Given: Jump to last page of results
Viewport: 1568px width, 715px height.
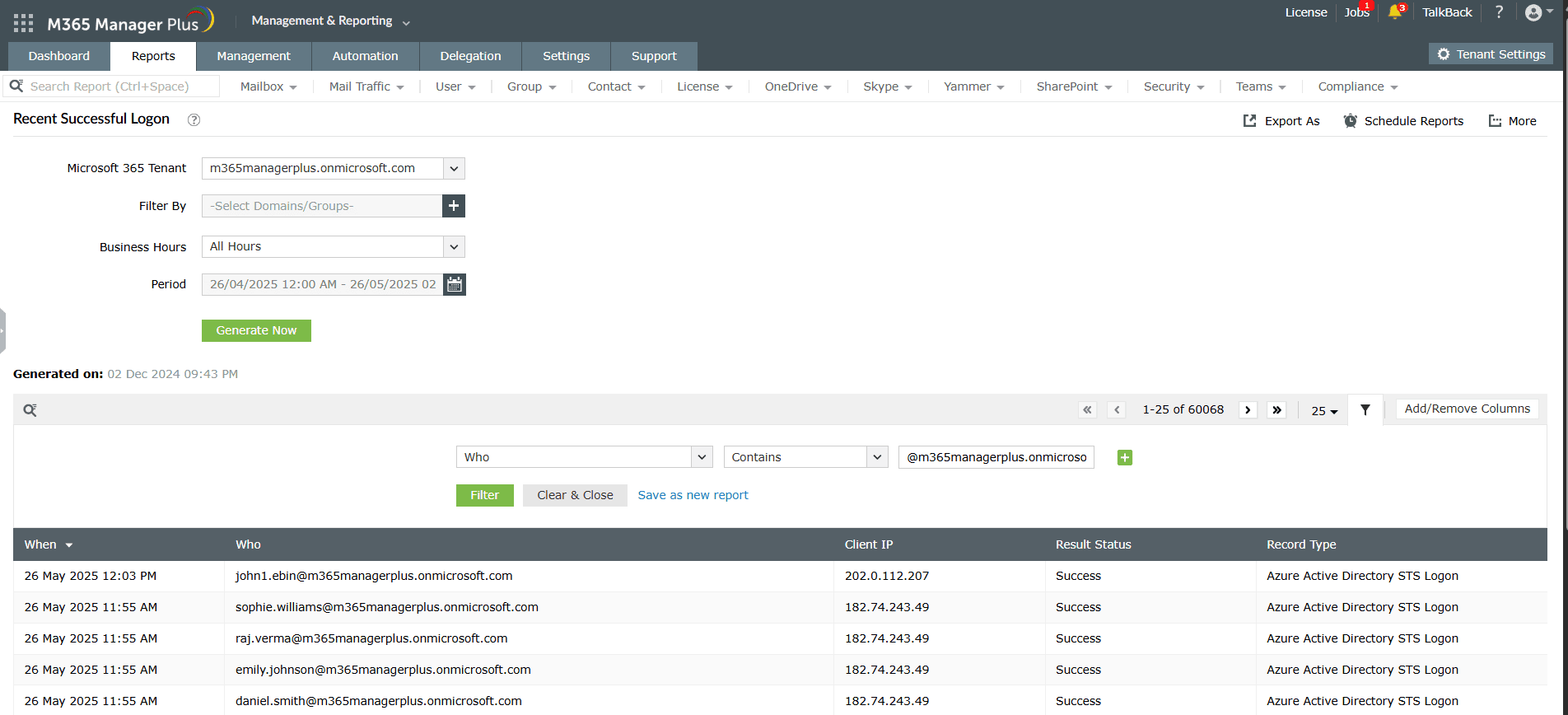Looking at the screenshot, I should [1276, 409].
